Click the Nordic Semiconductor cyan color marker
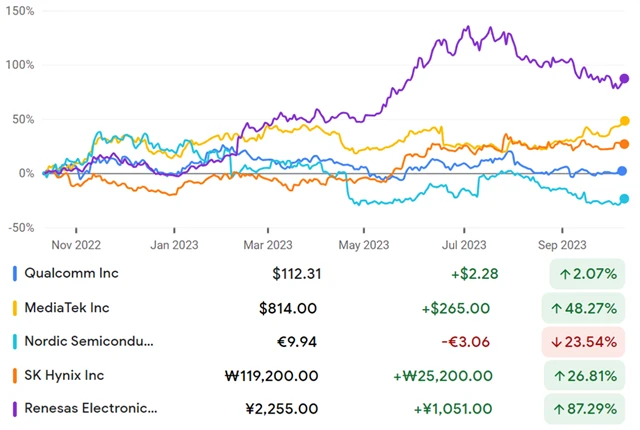This screenshot has height=430, width=640. [x=14, y=340]
